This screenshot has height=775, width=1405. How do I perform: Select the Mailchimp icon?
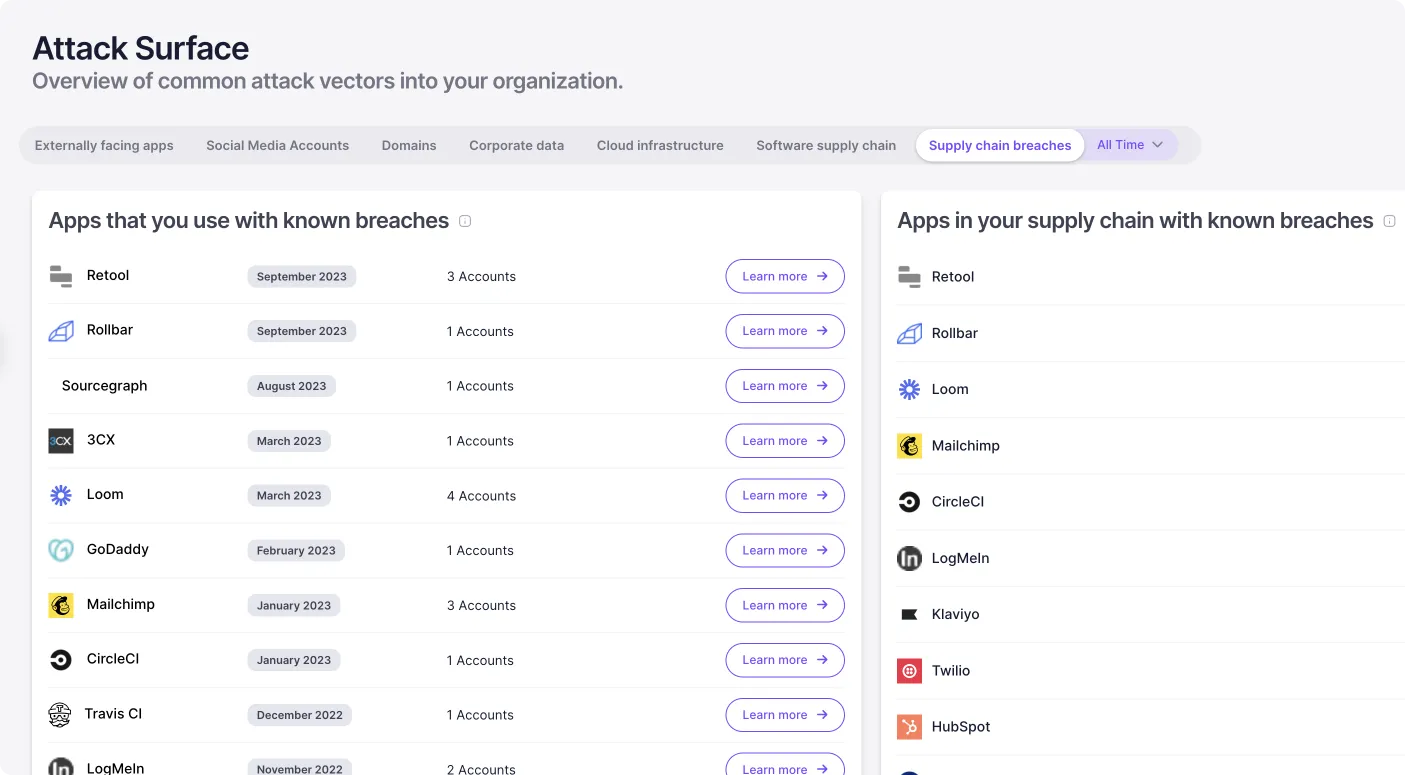pyautogui.click(x=60, y=604)
